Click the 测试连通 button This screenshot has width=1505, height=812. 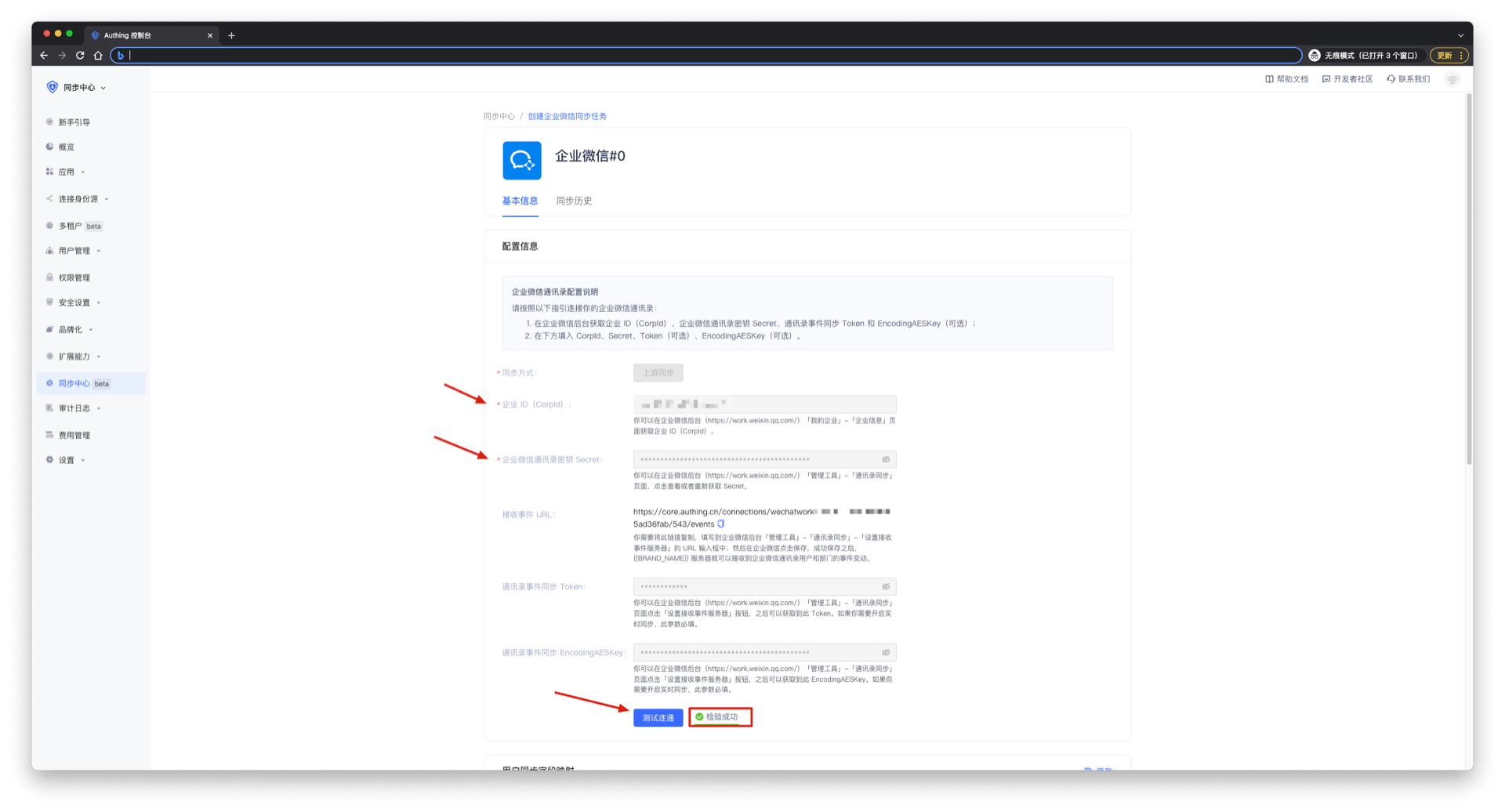tap(658, 718)
